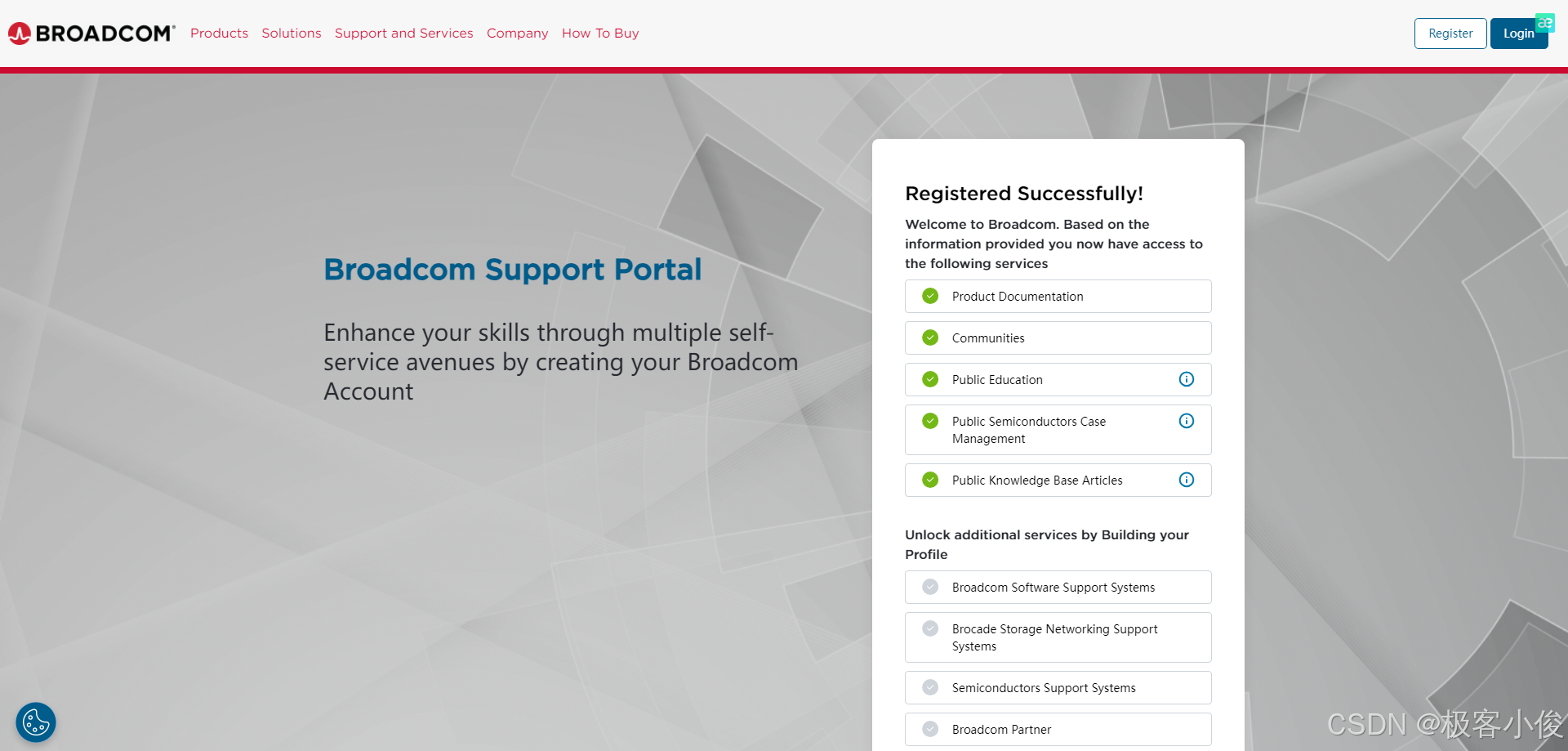Click green checkmark for Product Documentation
The image size is (1568, 751).
930,296
